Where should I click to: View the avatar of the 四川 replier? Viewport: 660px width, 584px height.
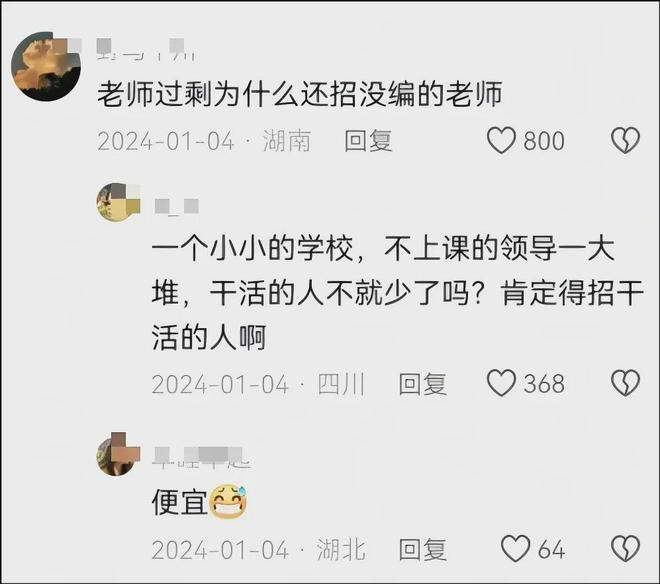click(118, 202)
